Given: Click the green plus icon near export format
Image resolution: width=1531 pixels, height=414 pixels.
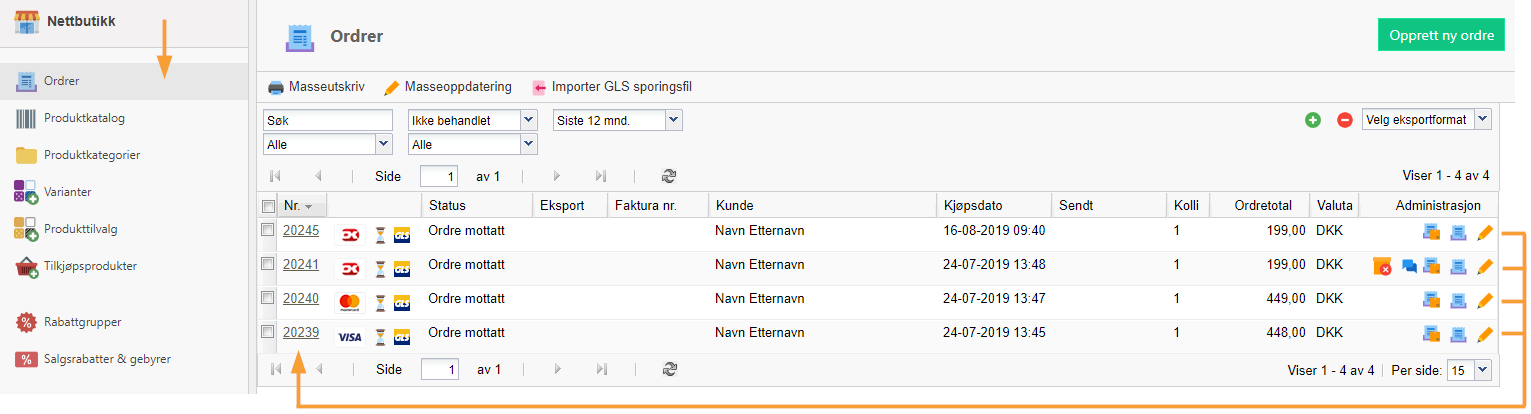Looking at the screenshot, I should point(1313,120).
